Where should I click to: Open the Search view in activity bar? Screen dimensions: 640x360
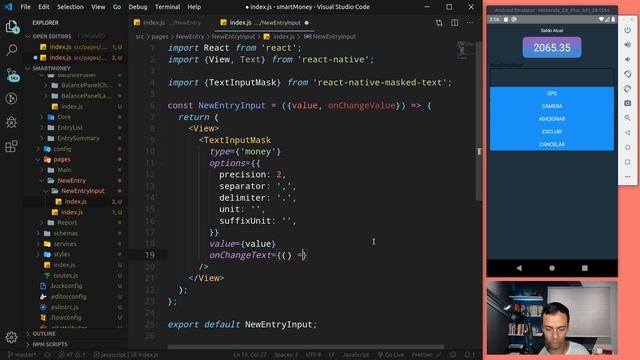(11, 50)
